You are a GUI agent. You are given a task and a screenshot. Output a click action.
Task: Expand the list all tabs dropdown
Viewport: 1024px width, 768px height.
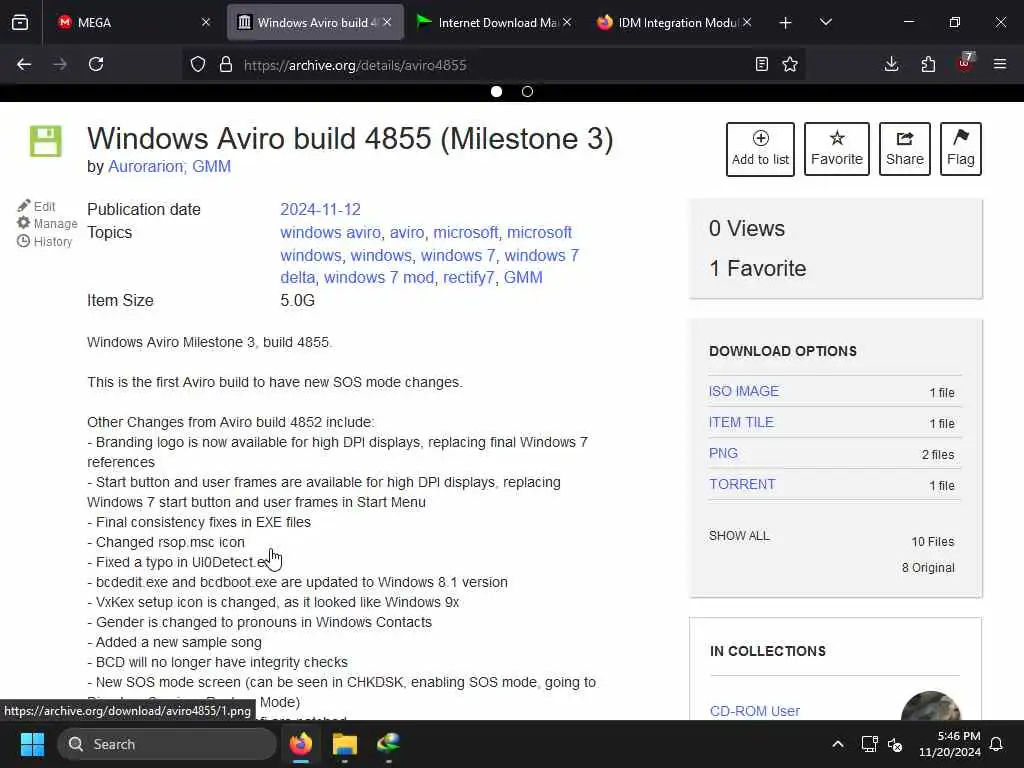click(826, 22)
